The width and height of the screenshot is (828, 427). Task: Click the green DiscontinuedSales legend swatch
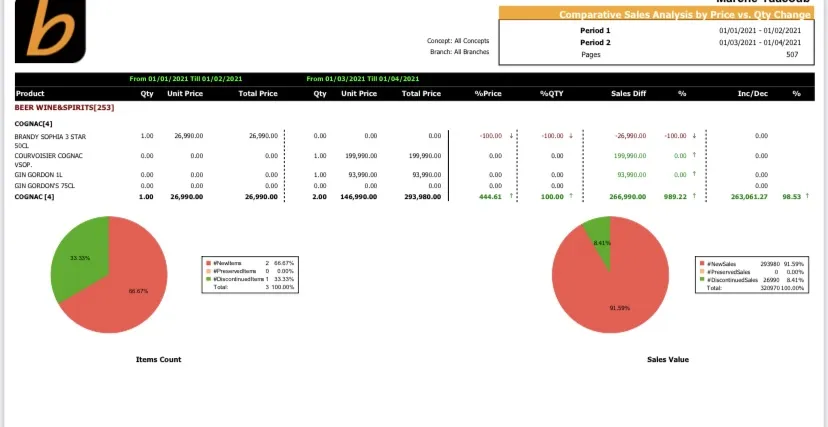point(702,280)
